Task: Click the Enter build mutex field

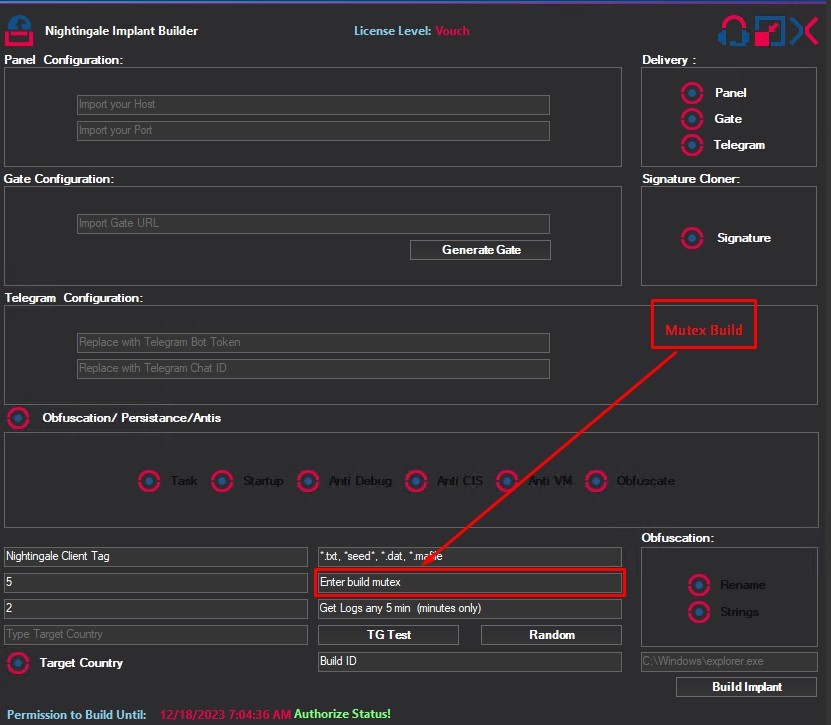Action: [x=470, y=582]
